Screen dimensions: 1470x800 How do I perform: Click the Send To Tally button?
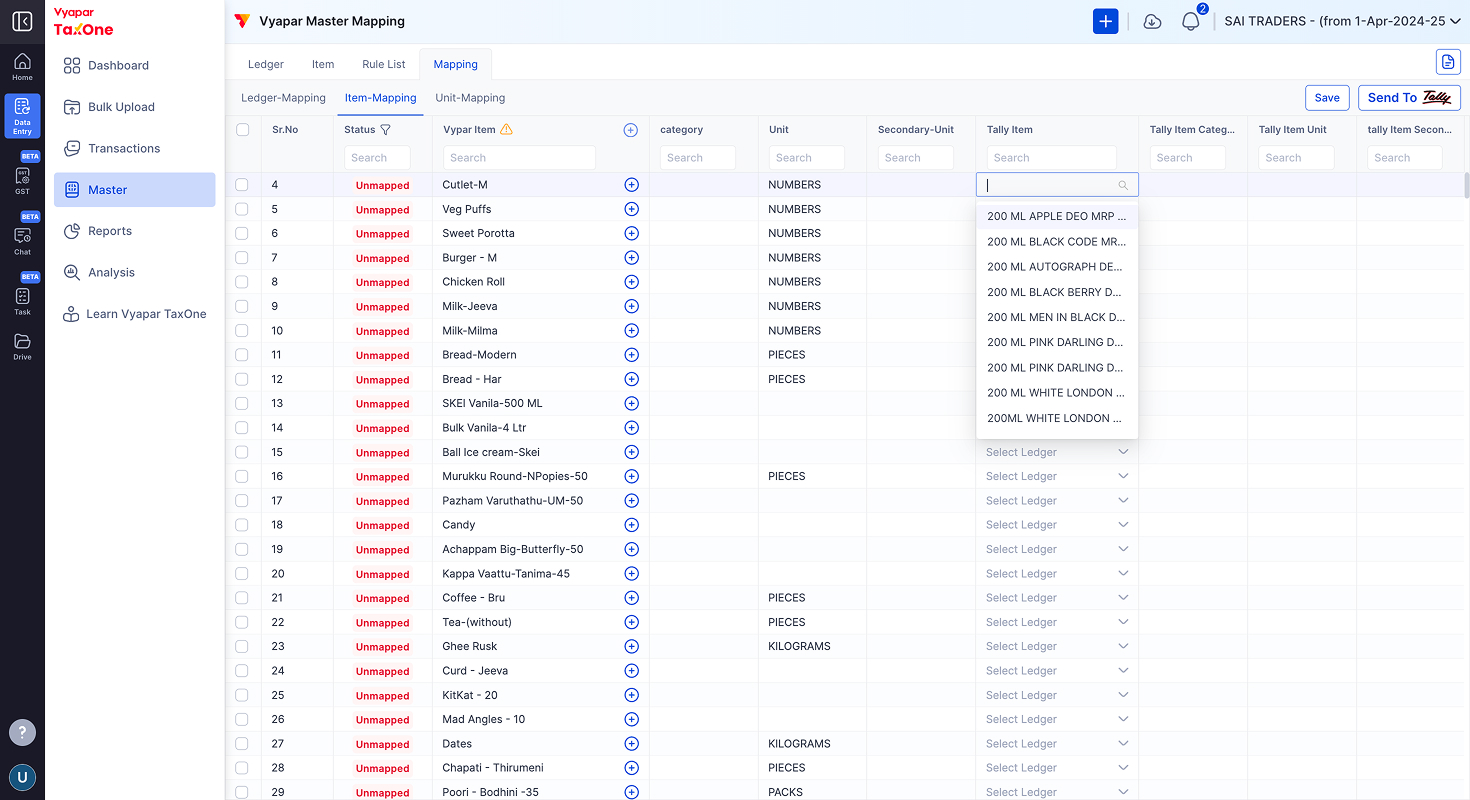click(1409, 98)
